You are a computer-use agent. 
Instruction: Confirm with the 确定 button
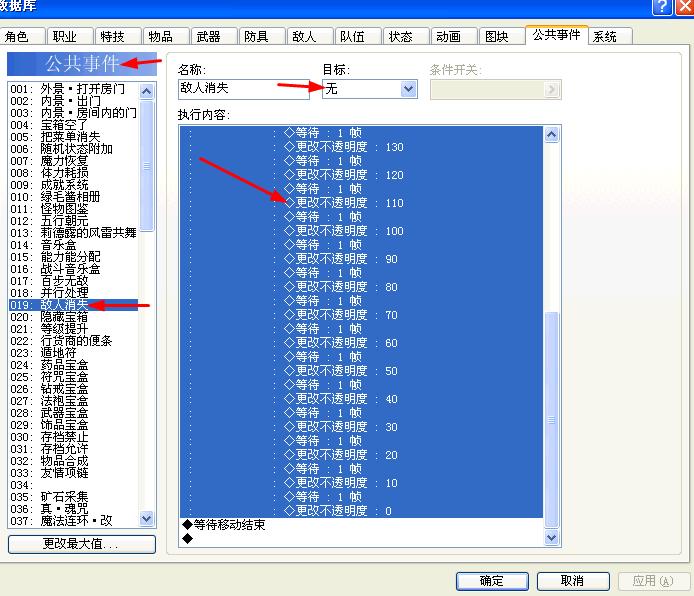[492, 581]
